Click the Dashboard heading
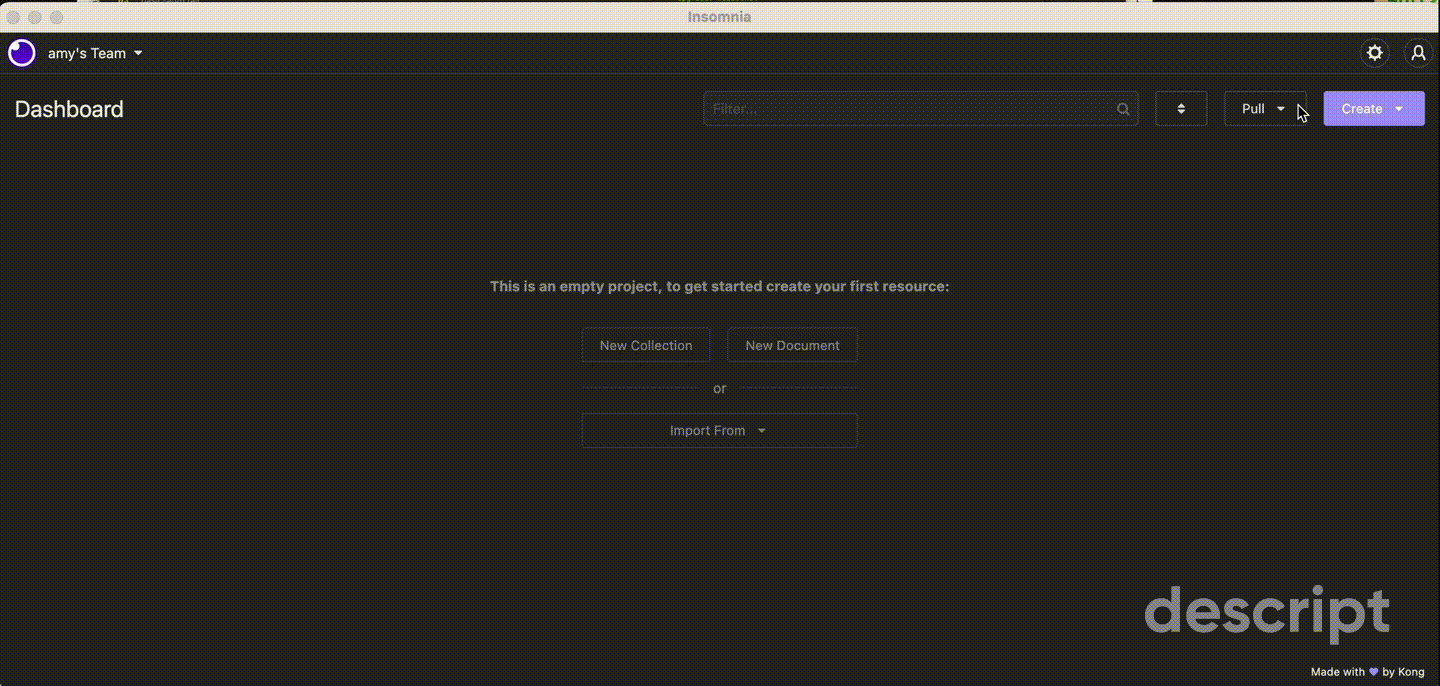 click(x=68, y=109)
